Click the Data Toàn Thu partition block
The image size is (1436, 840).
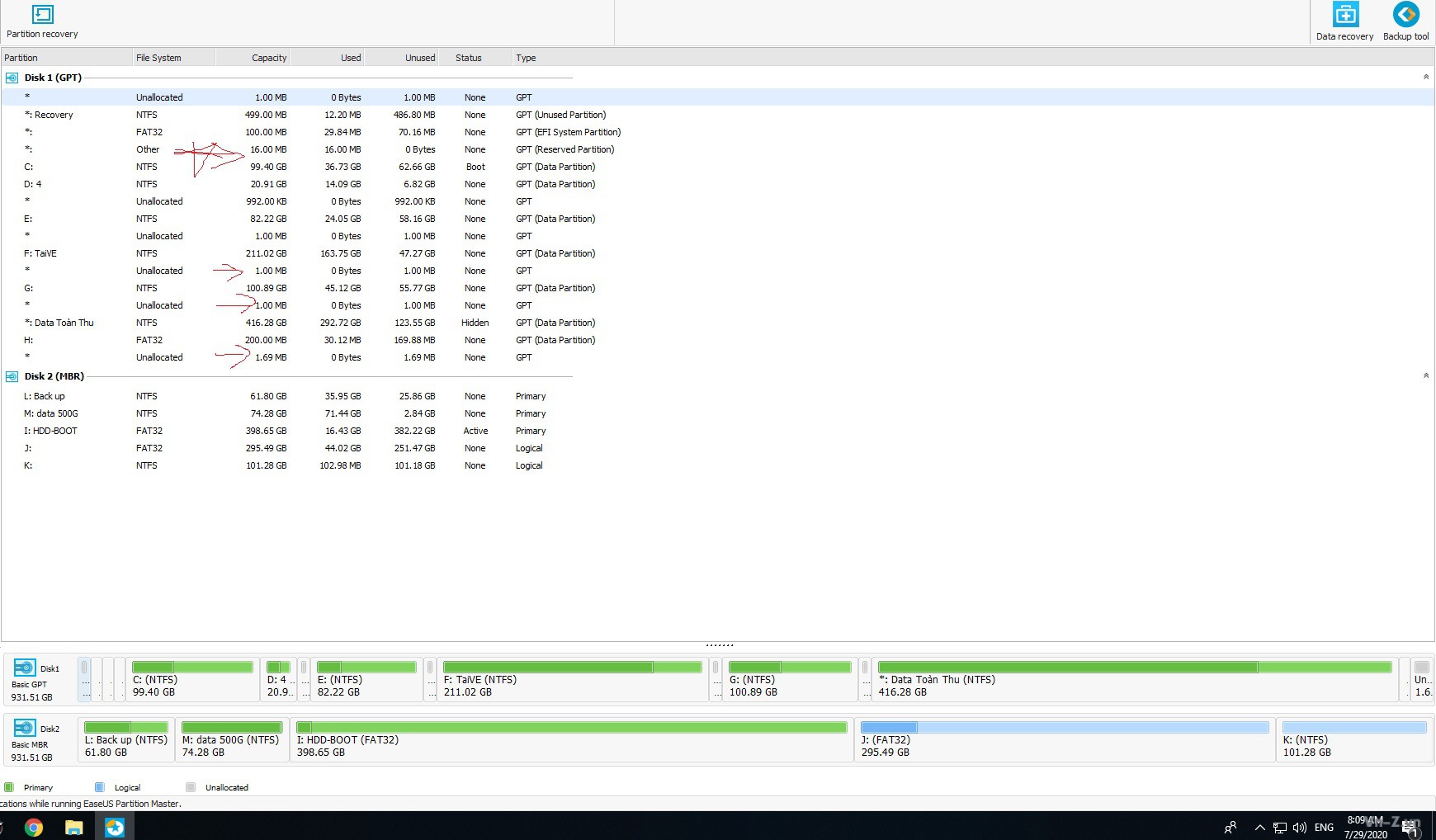point(1134,679)
